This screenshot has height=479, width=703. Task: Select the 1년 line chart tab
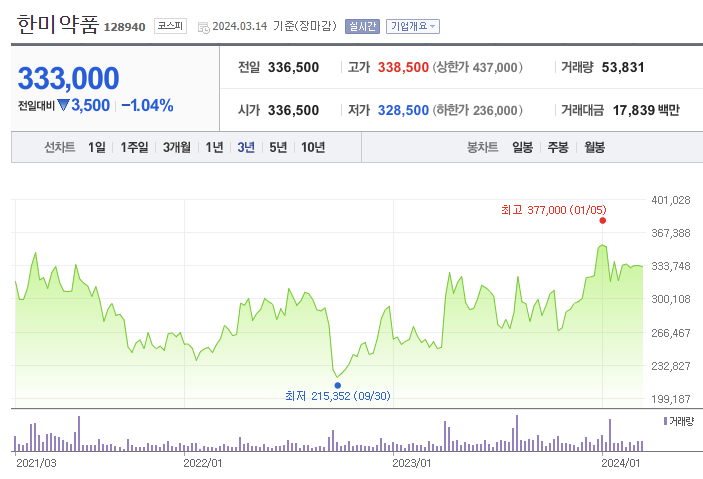tap(214, 147)
